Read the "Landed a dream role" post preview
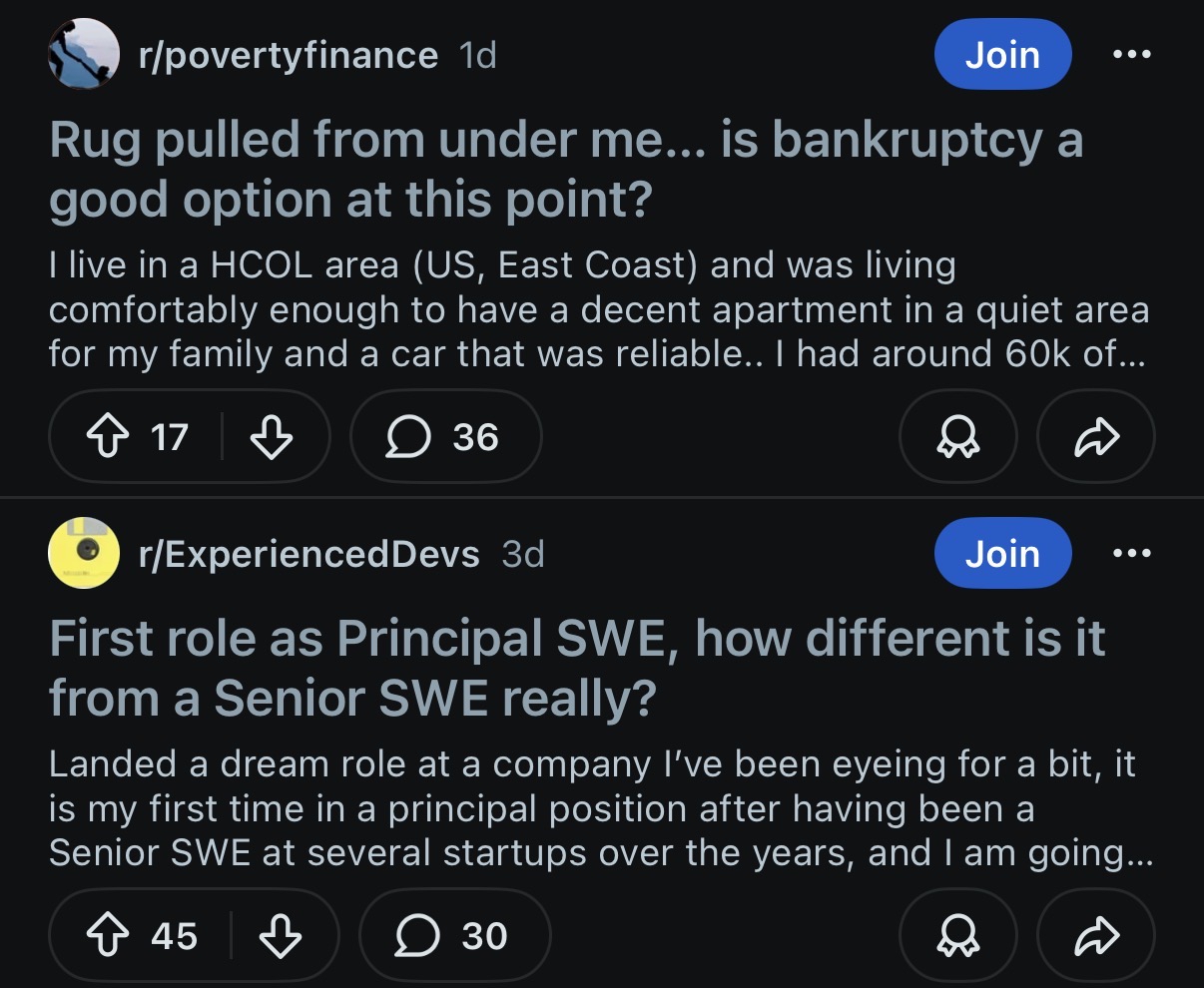This screenshot has width=1204, height=988. click(599, 808)
